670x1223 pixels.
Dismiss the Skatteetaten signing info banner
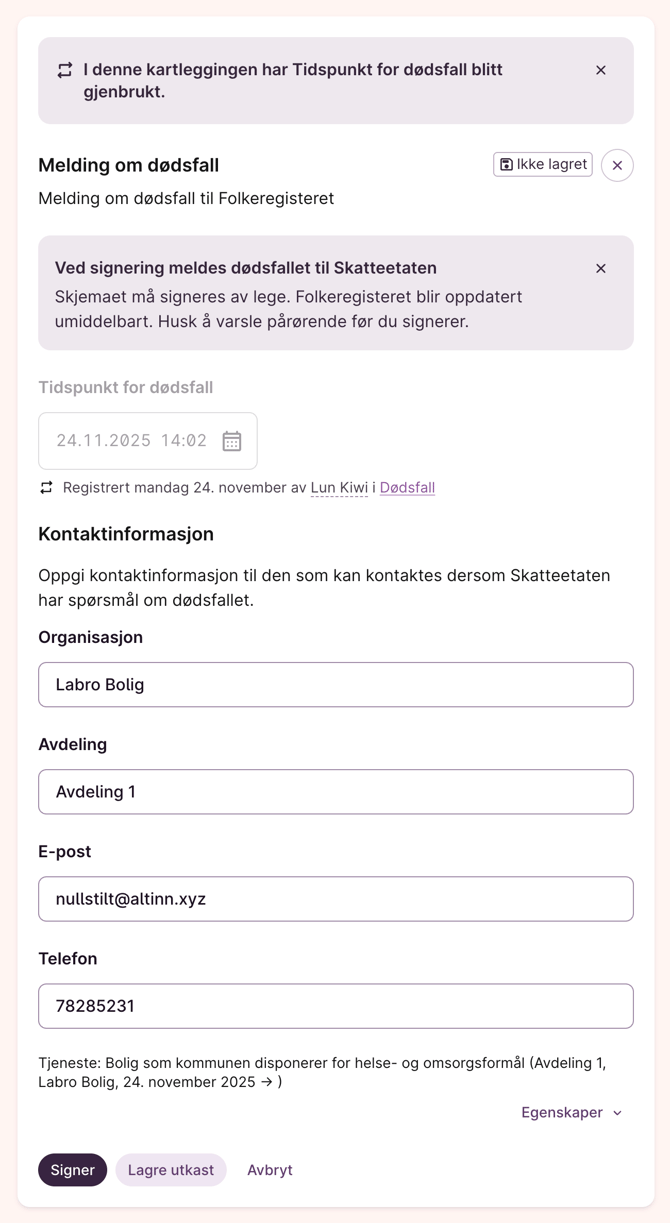click(x=601, y=268)
